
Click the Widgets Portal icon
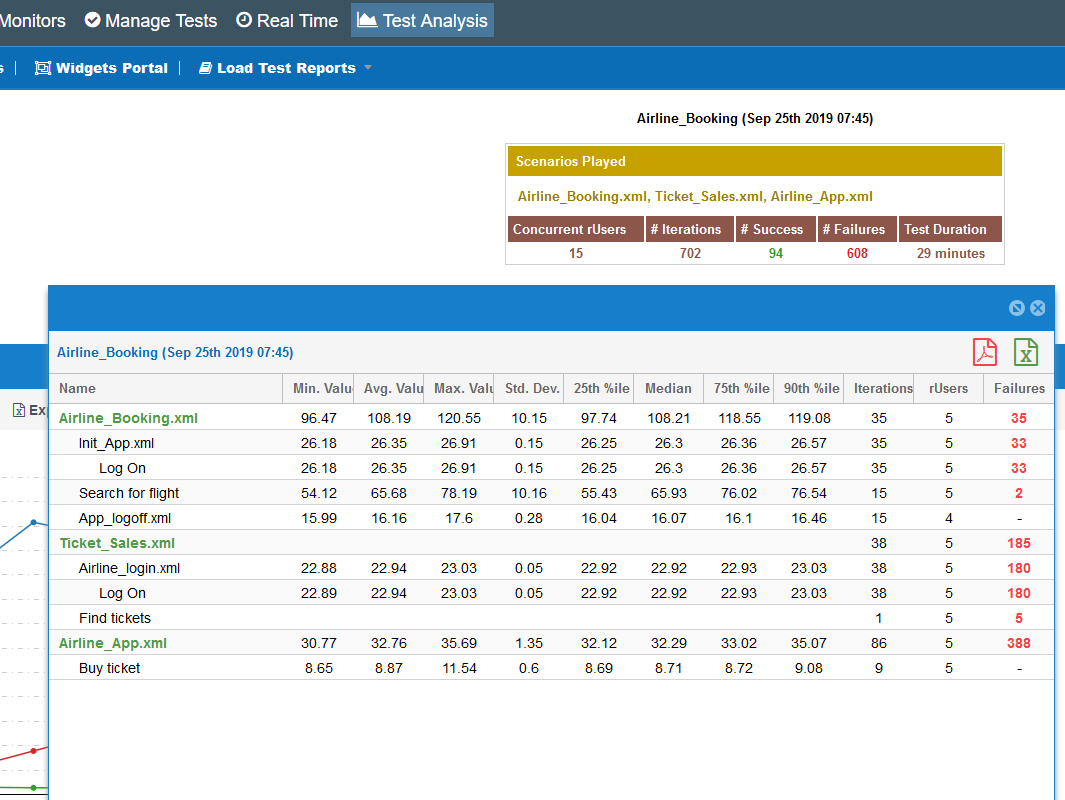43,68
